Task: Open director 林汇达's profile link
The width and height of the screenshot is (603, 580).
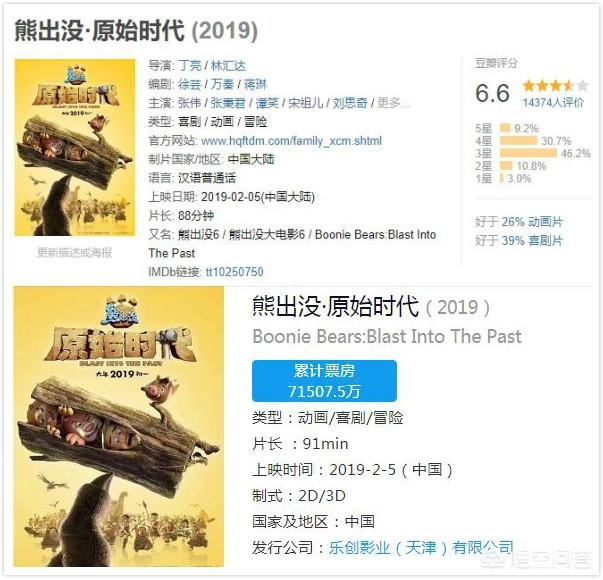Action: [x=228, y=66]
